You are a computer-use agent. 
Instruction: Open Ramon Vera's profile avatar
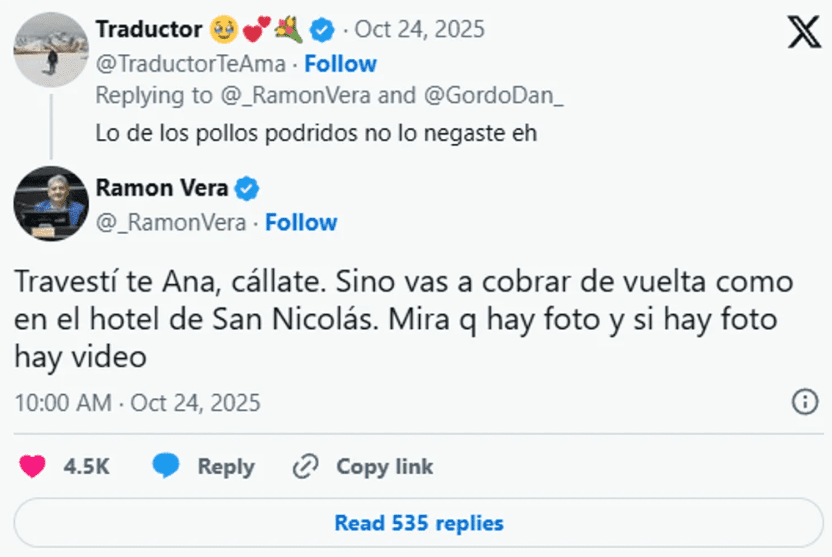pyautogui.click(x=51, y=203)
